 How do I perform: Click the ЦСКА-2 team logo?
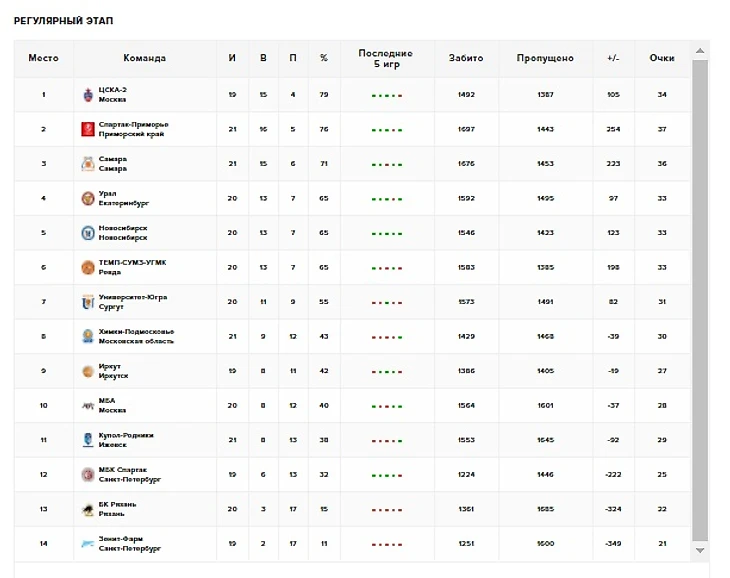88,95
